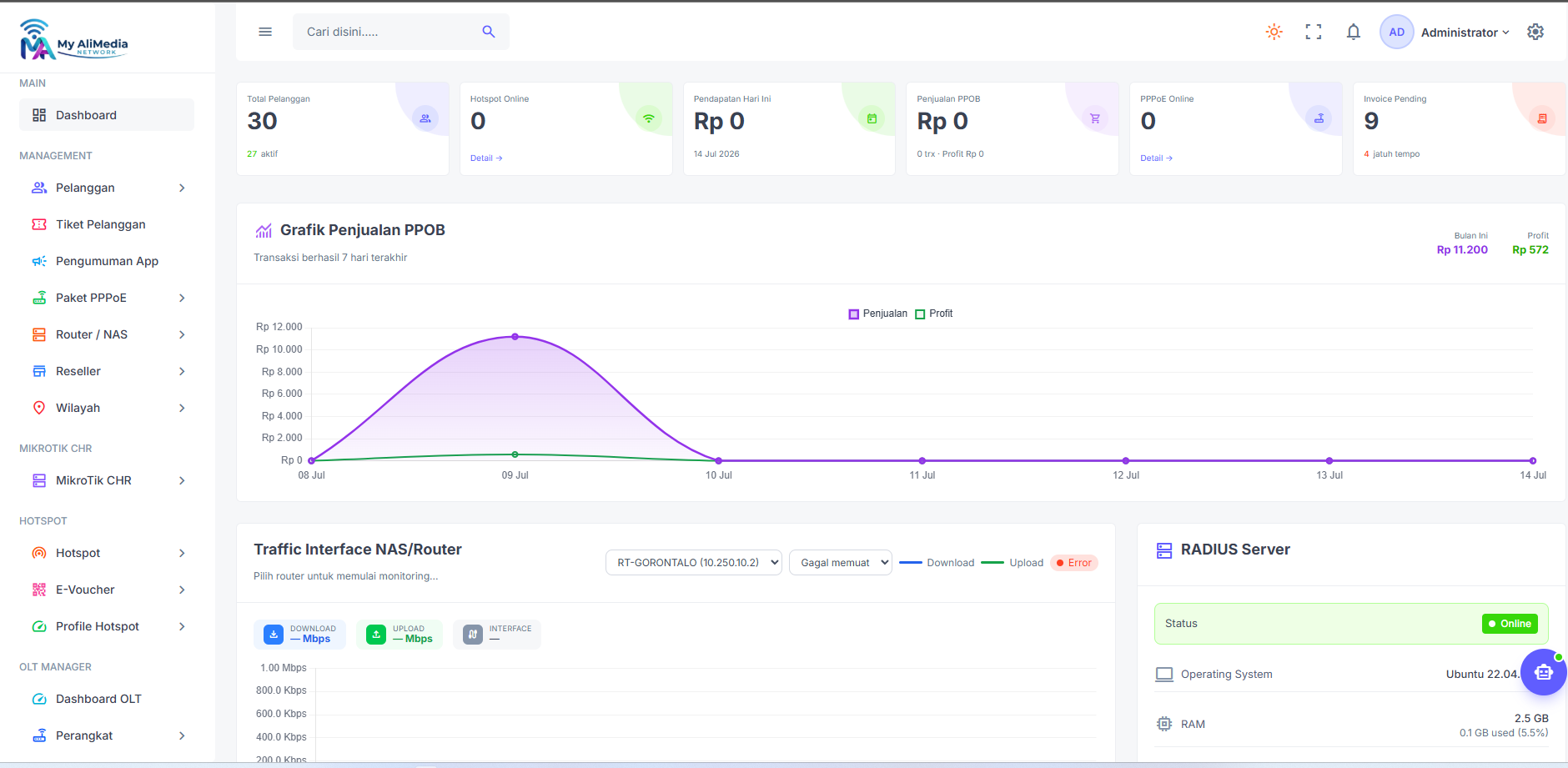This screenshot has height=768, width=1568.
Task: Switch theme with the sun icon
Action: (1274, 32)
